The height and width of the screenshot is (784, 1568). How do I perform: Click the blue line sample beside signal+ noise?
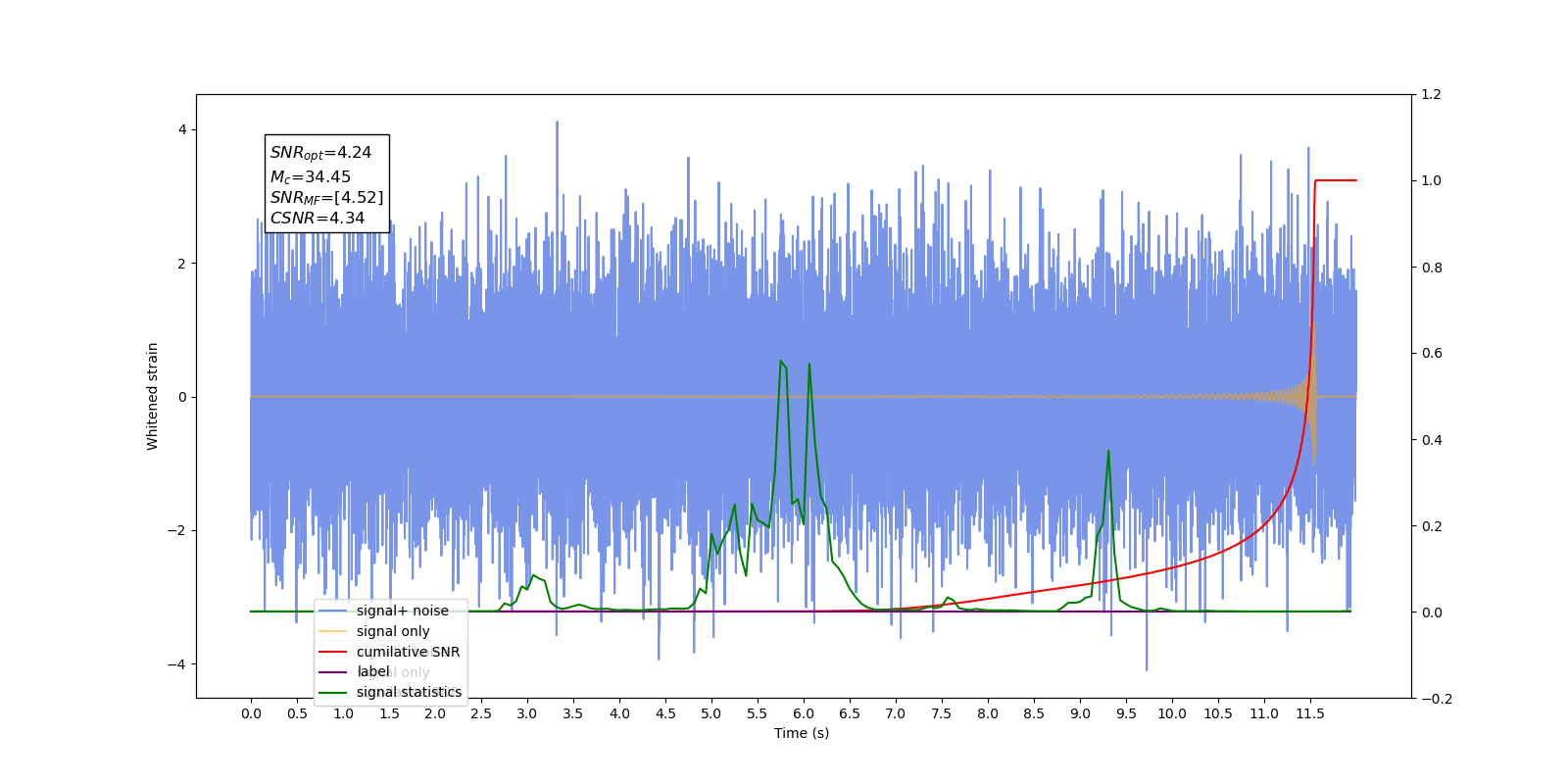[x=333, y=611]
